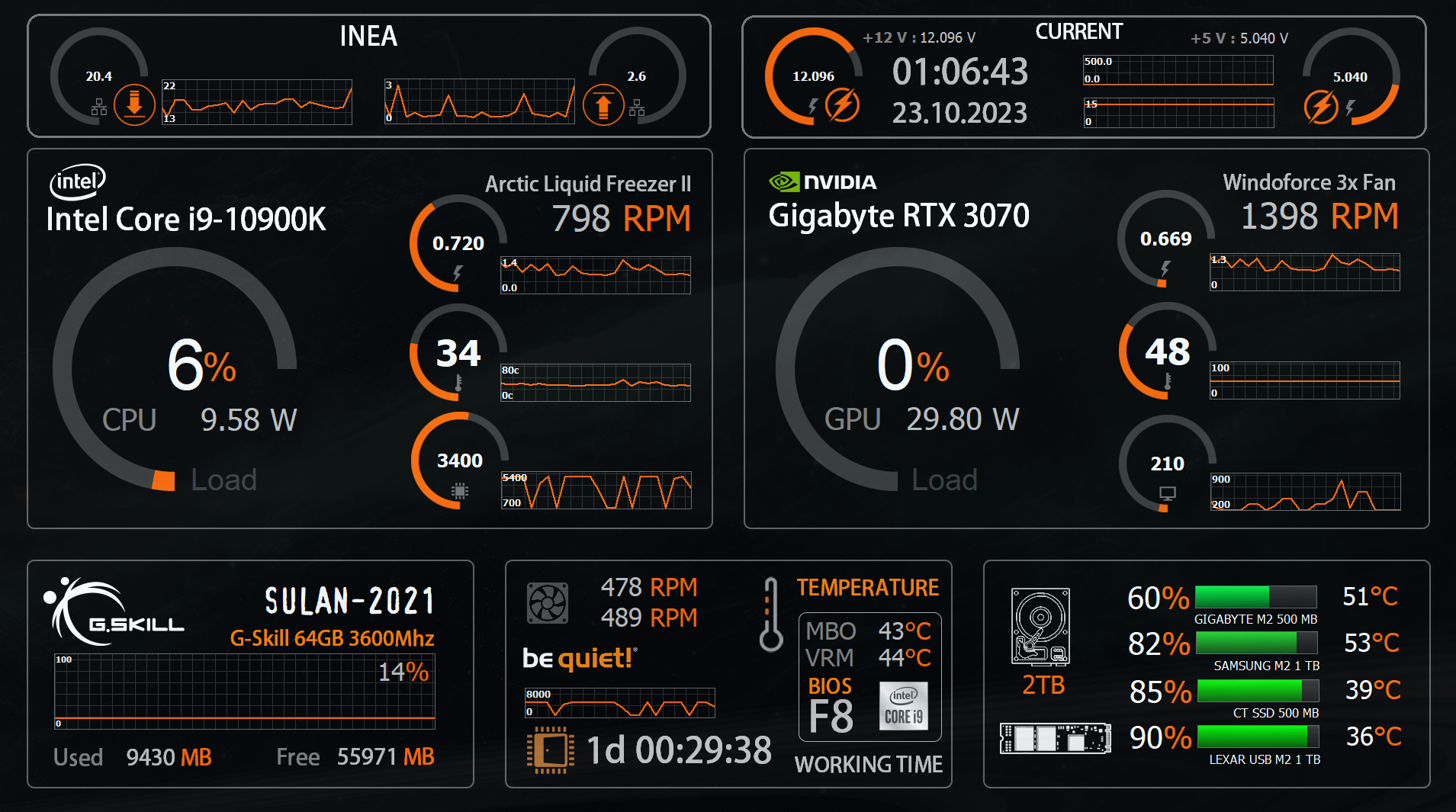1456x812 pixels.
Task: Click the bolt icon under 0.669
Action: [1165, 268]
